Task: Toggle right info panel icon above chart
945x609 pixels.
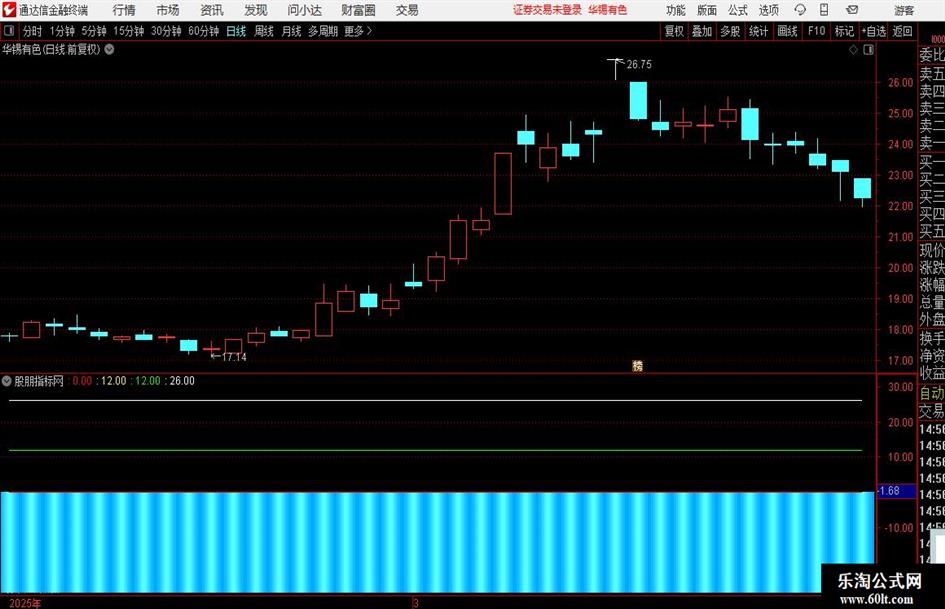Action: 868,50
